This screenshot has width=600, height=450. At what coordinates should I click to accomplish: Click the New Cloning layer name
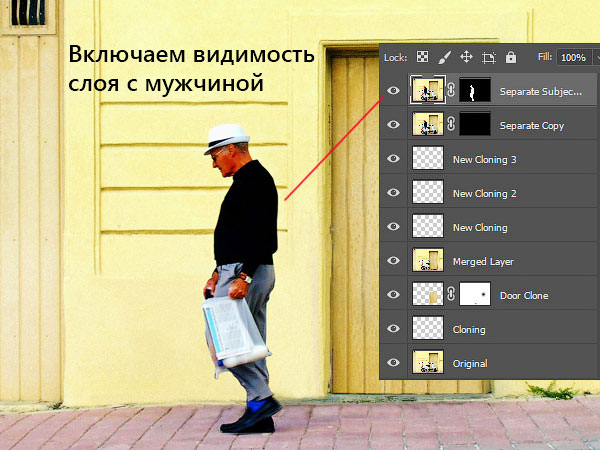[x=480, y=228]
